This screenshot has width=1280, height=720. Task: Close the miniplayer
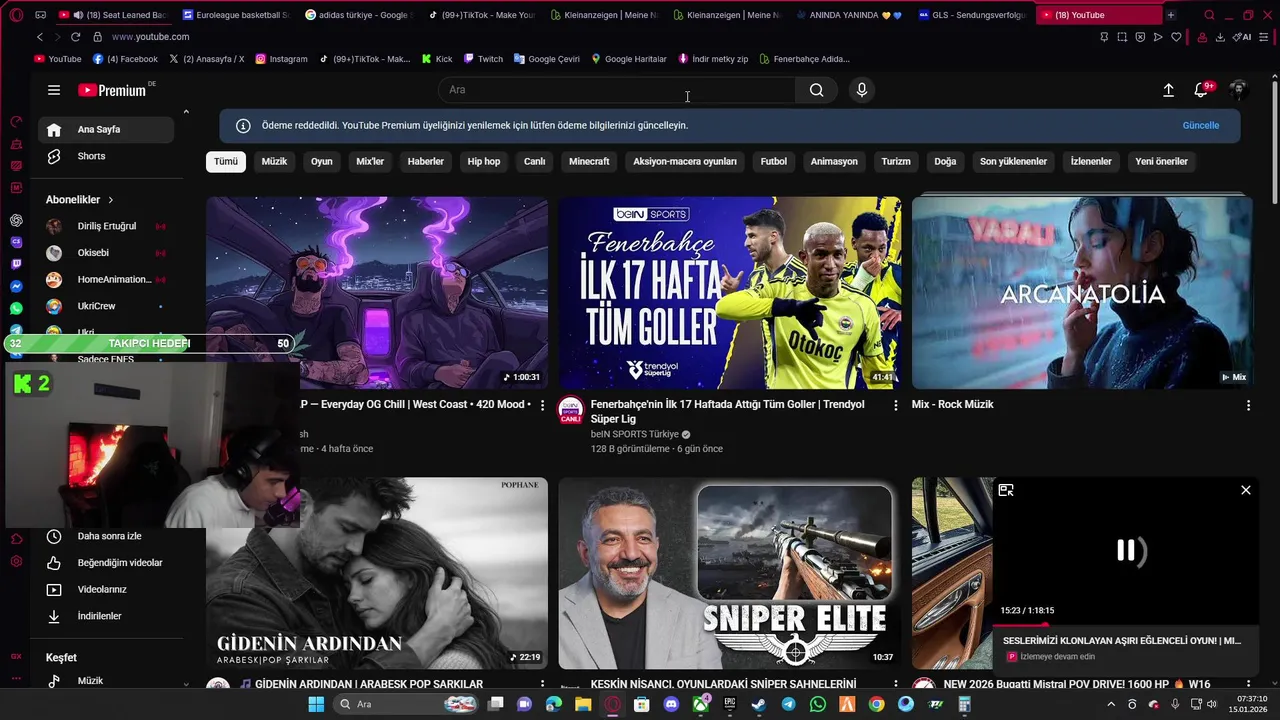point(1245,490)
